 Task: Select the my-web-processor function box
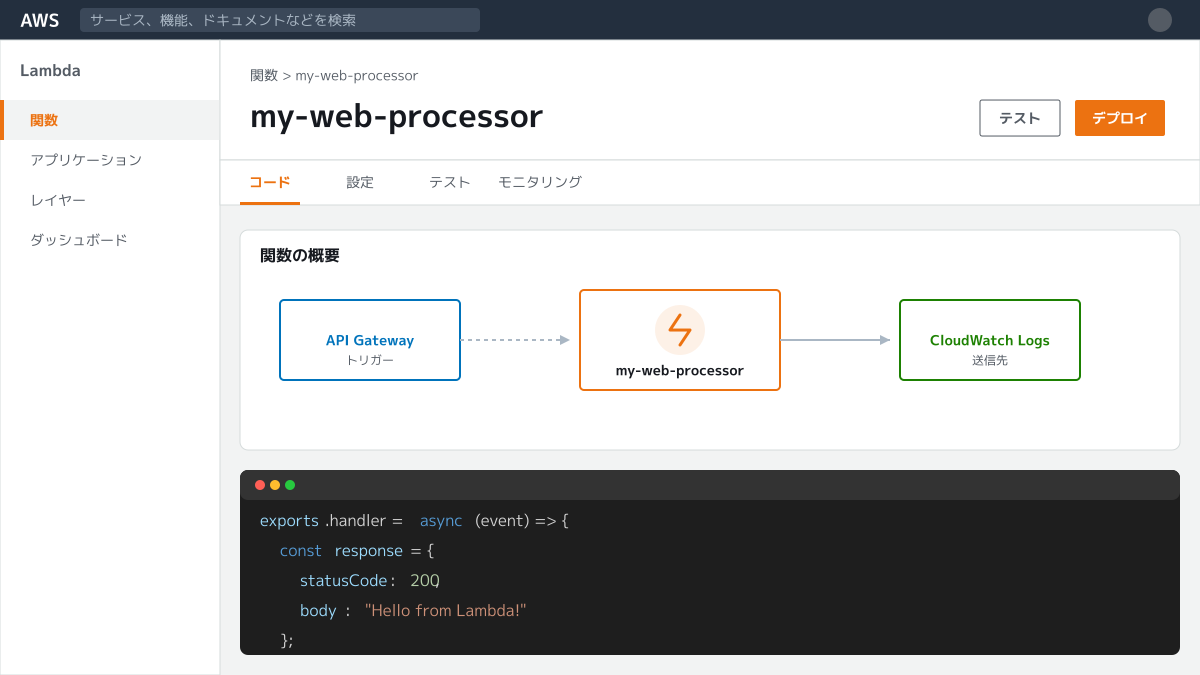tap(680, 340)
